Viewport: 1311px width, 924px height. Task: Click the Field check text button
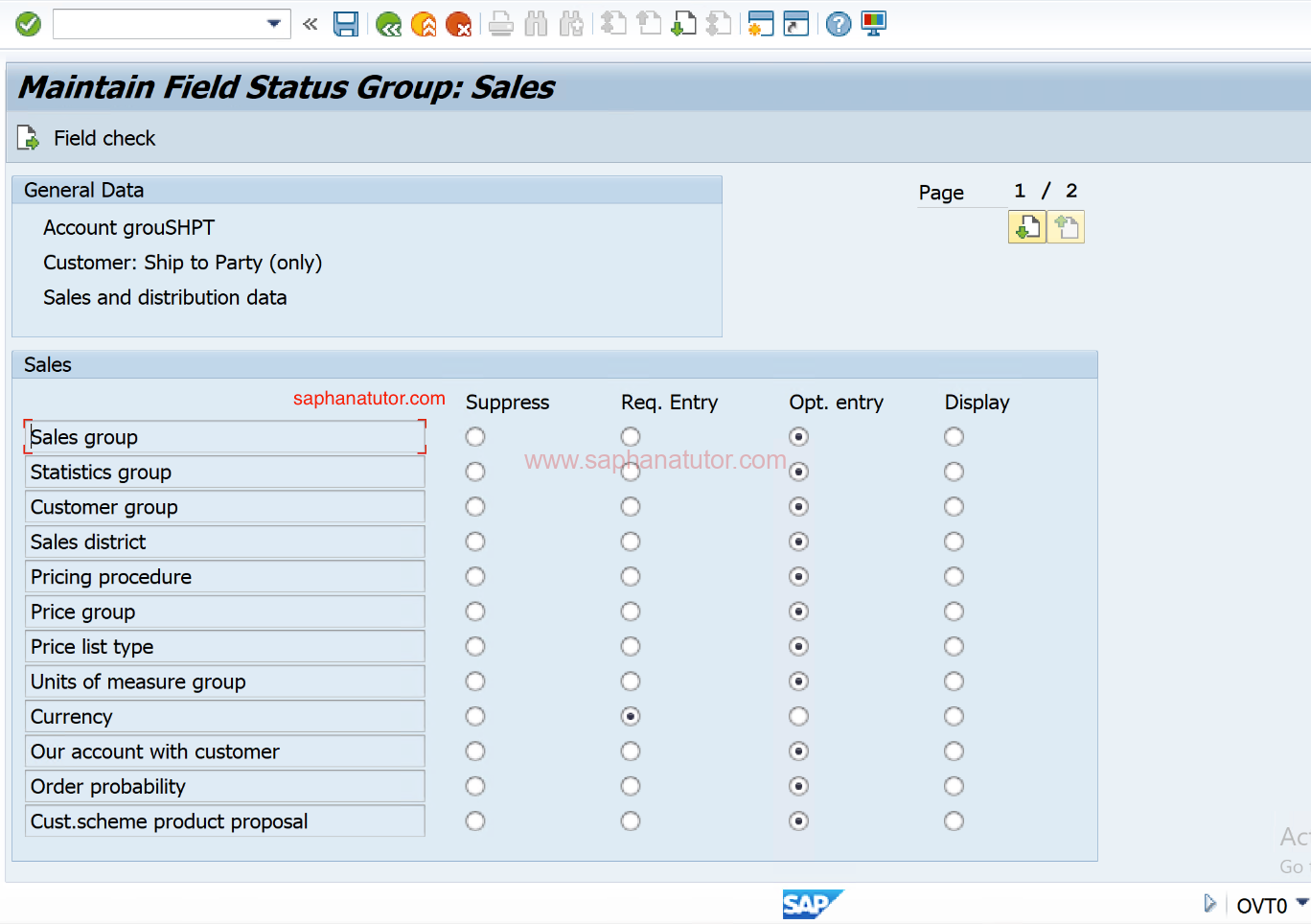104,138
